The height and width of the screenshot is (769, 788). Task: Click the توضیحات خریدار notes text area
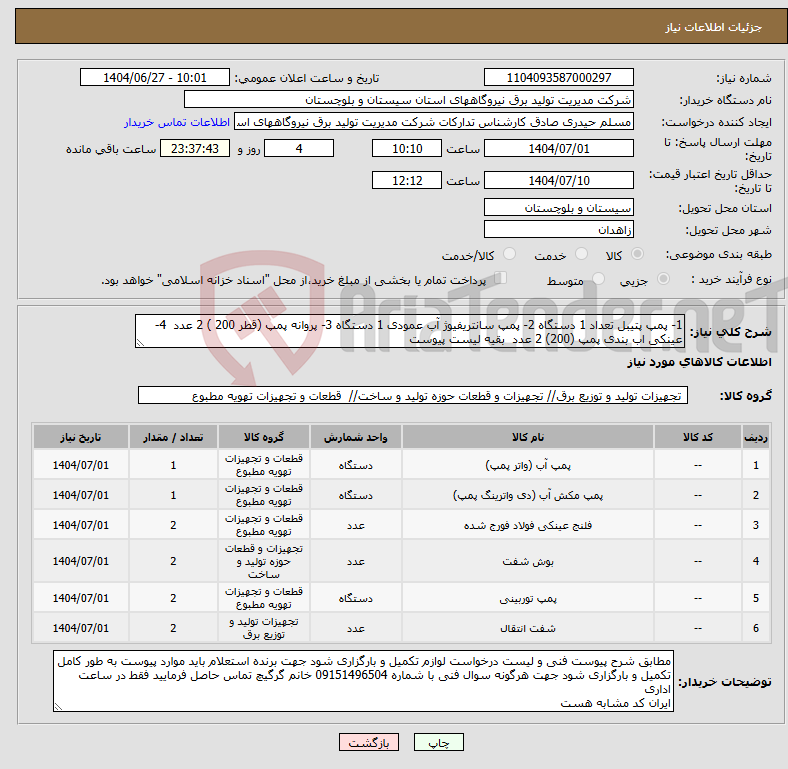[x=363, y=681]
